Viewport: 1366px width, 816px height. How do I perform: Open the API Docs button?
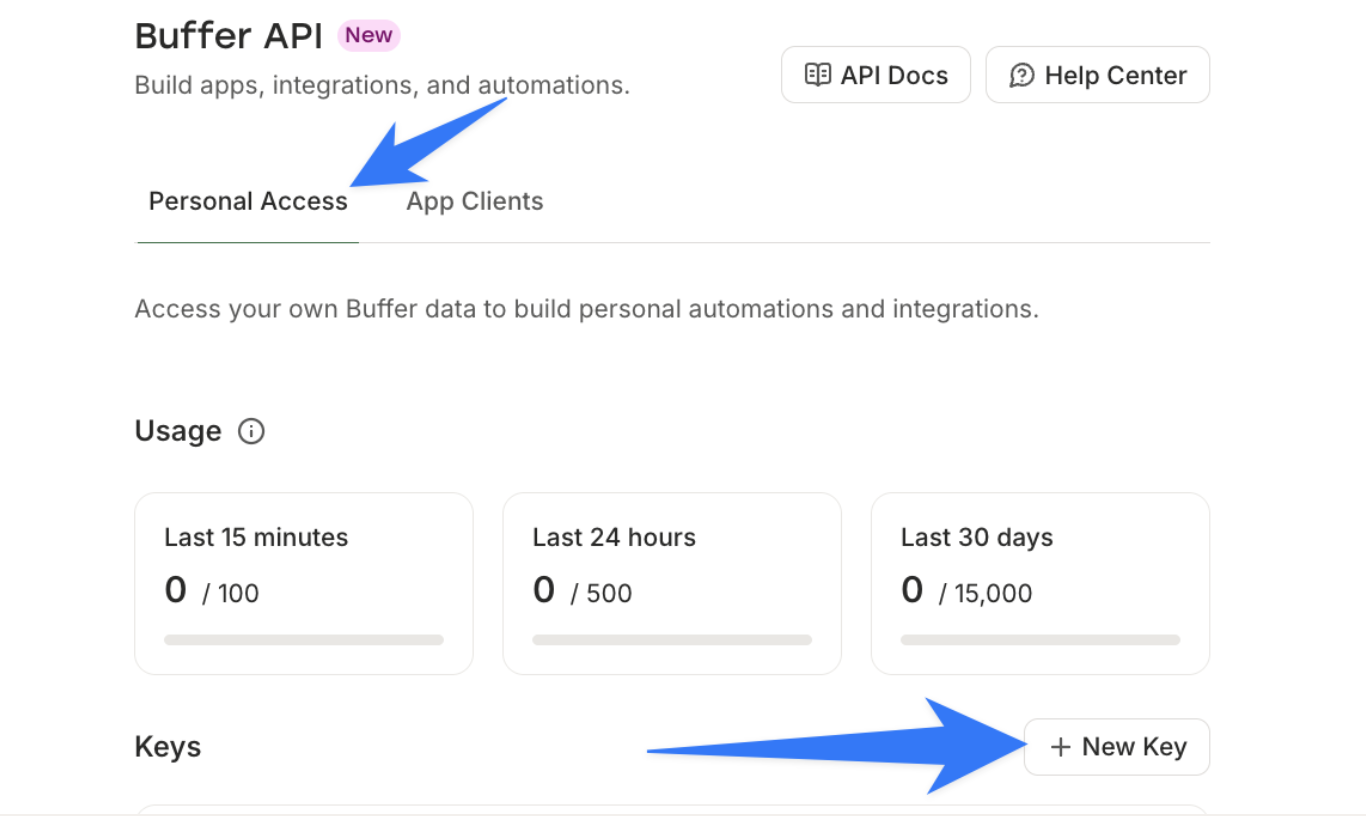pos(875,75)
